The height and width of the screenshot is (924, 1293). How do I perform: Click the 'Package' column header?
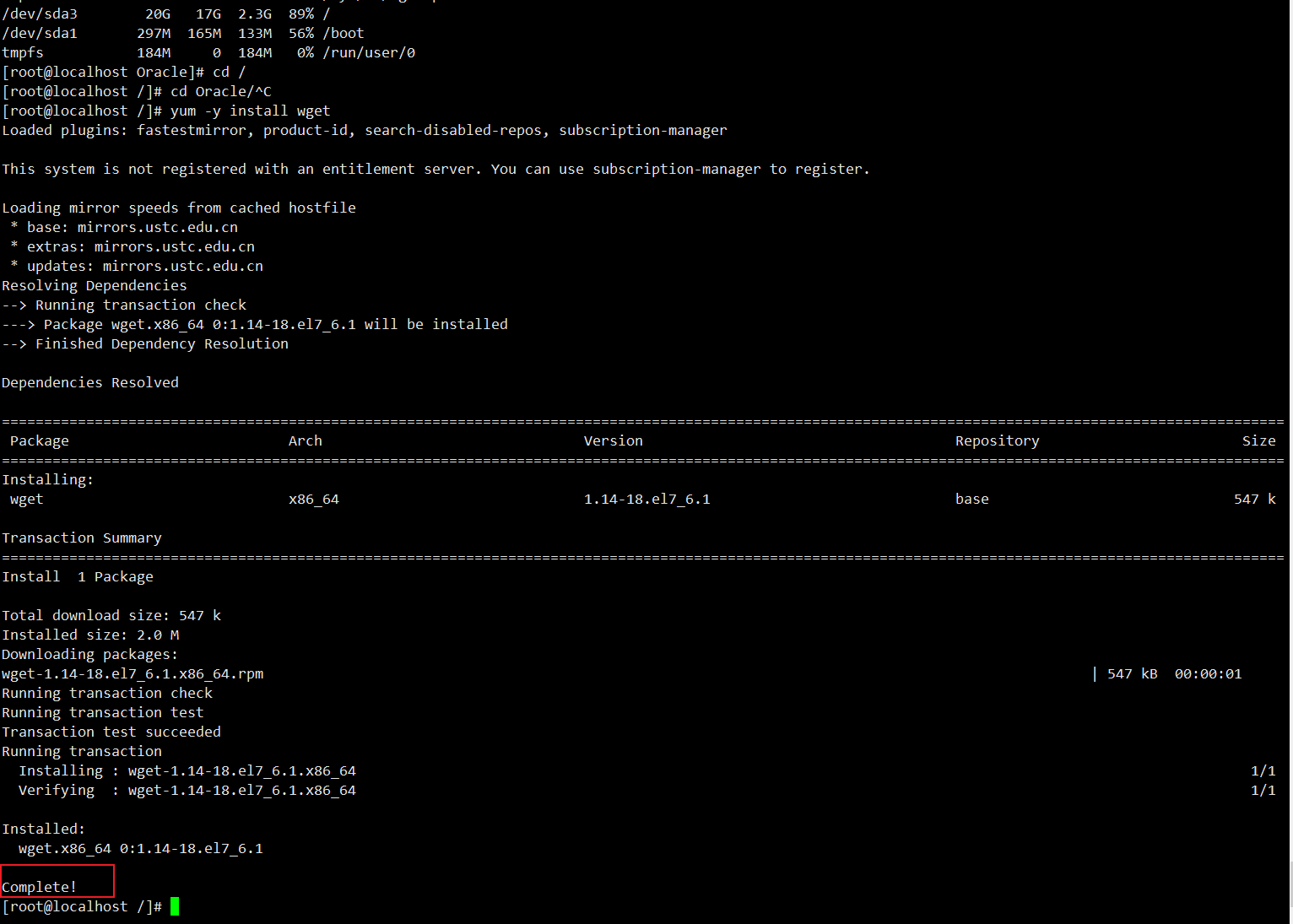tap(40, 440)
